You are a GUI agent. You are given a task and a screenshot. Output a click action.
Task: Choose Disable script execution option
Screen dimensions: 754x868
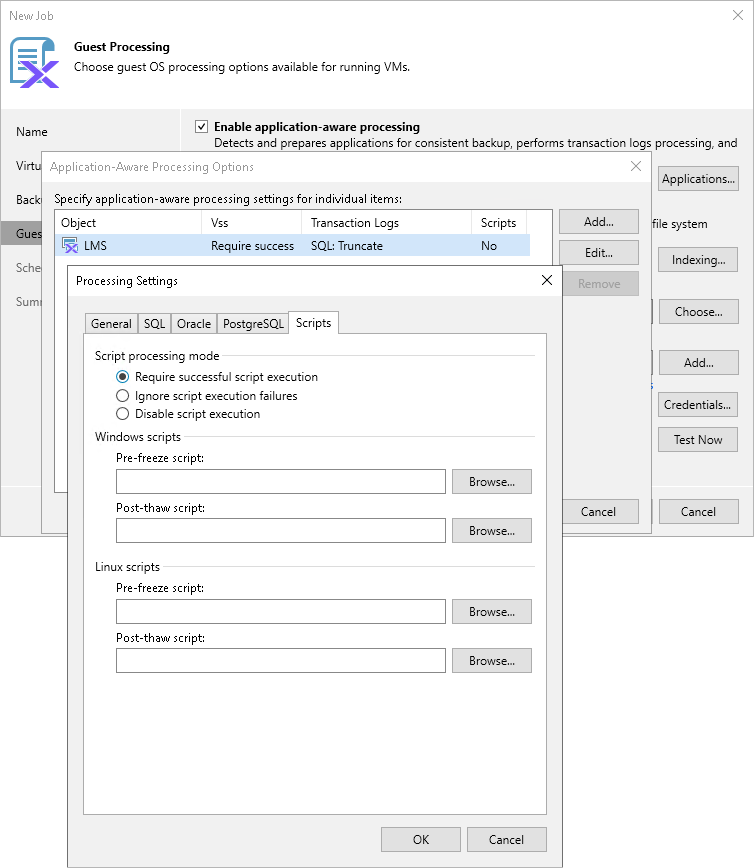point(123,414)
